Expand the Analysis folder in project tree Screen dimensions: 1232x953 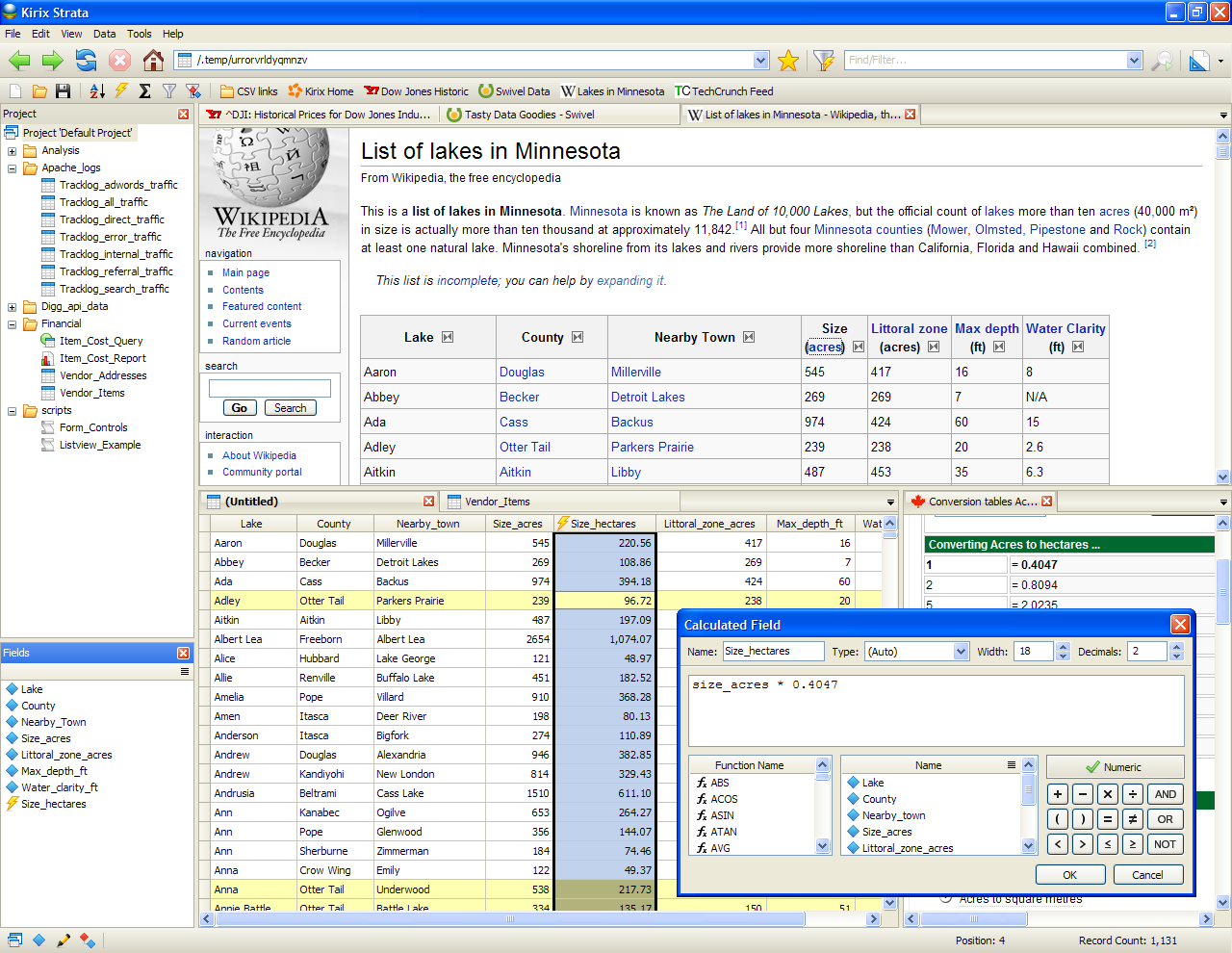click(12, 151)
